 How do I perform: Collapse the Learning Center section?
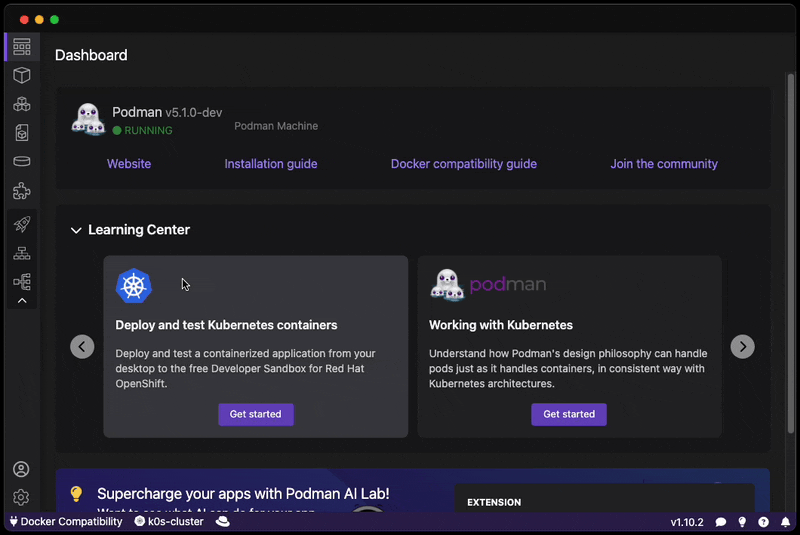[x=76, y=231]
